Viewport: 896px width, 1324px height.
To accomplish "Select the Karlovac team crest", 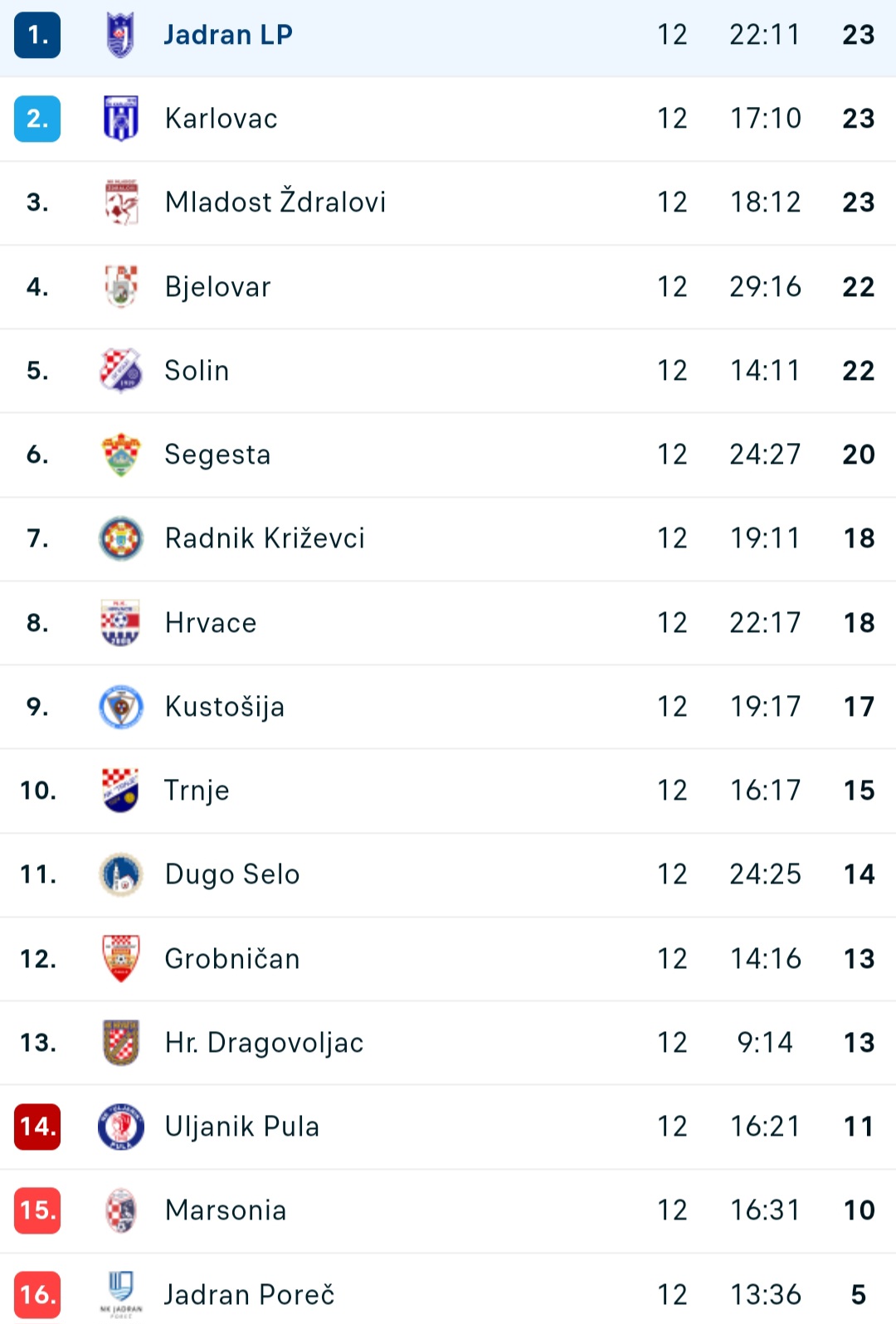I will pos(121,119).
